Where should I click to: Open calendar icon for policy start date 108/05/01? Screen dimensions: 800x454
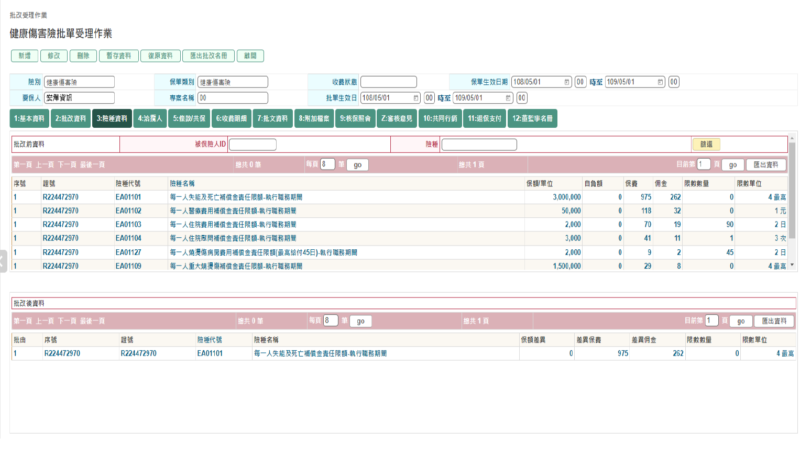point(566,82)
